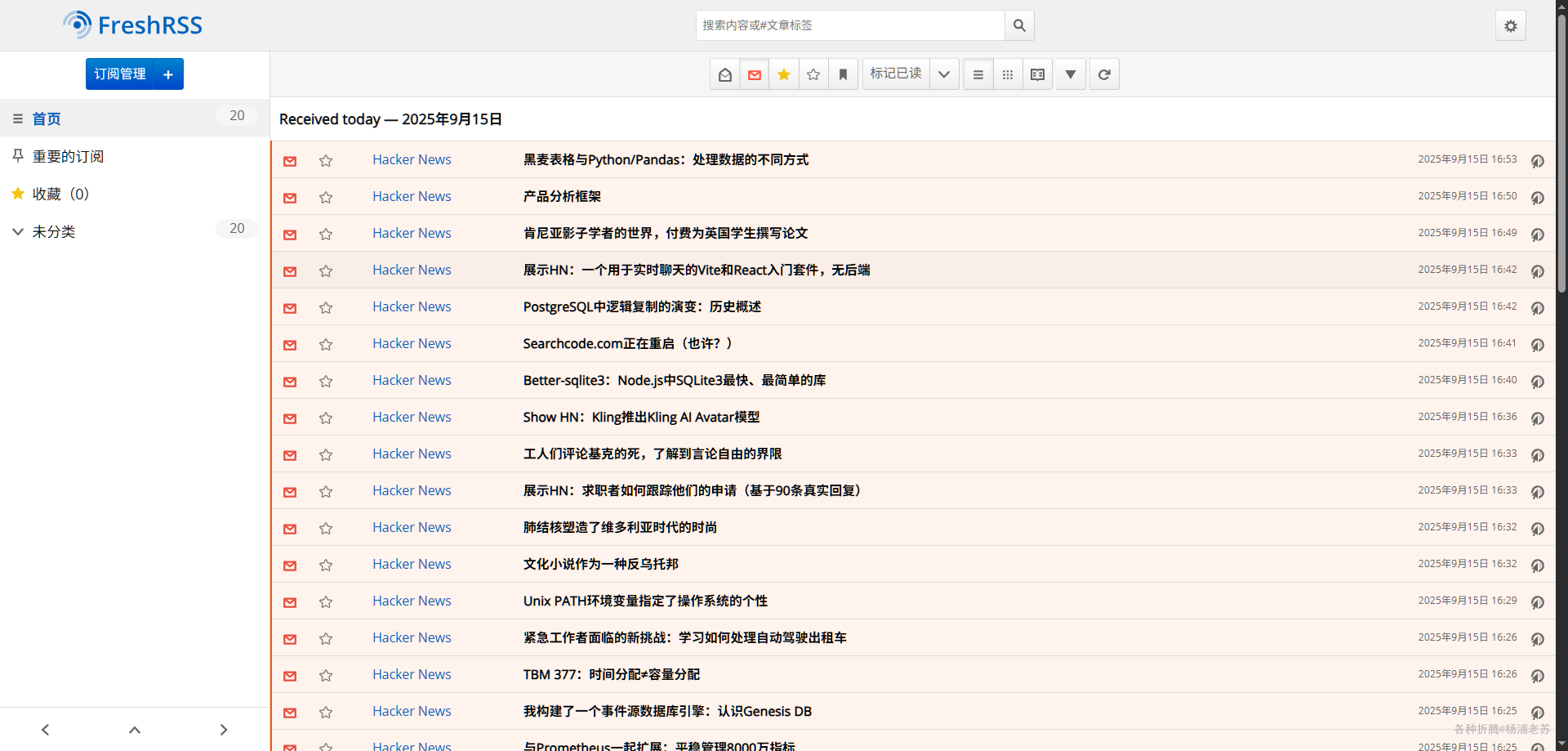Toggle read state of Searchcode.com article
The height and width of the screenshot is (751, 1568).
(x=290, y=344)
